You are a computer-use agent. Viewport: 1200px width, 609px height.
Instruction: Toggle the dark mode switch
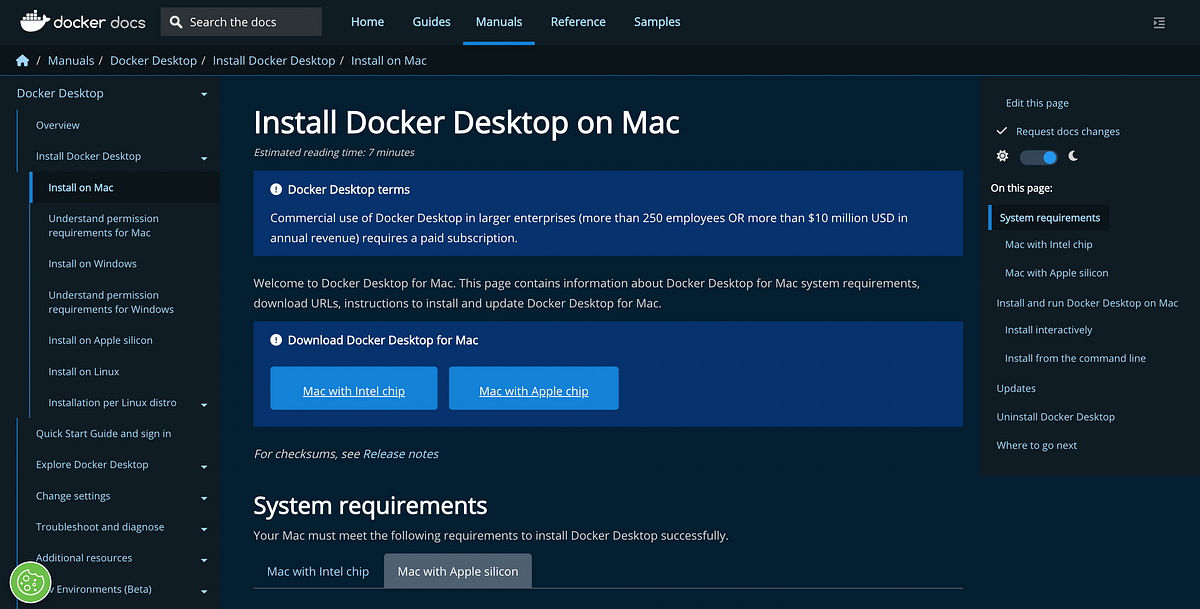[x=1038, y=156]
